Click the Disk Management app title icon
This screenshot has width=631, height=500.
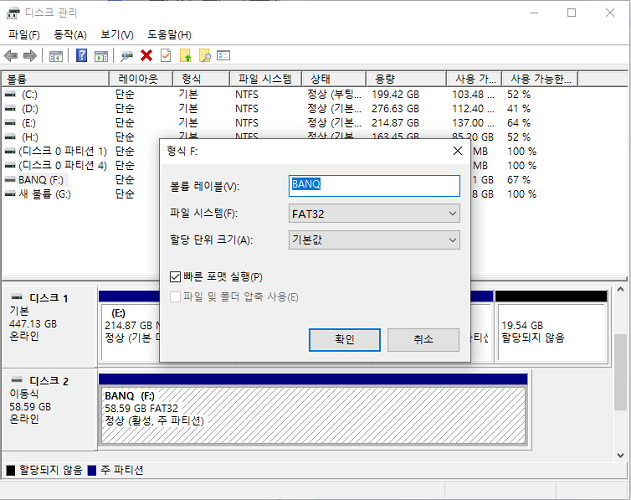[x=13, y=13]
